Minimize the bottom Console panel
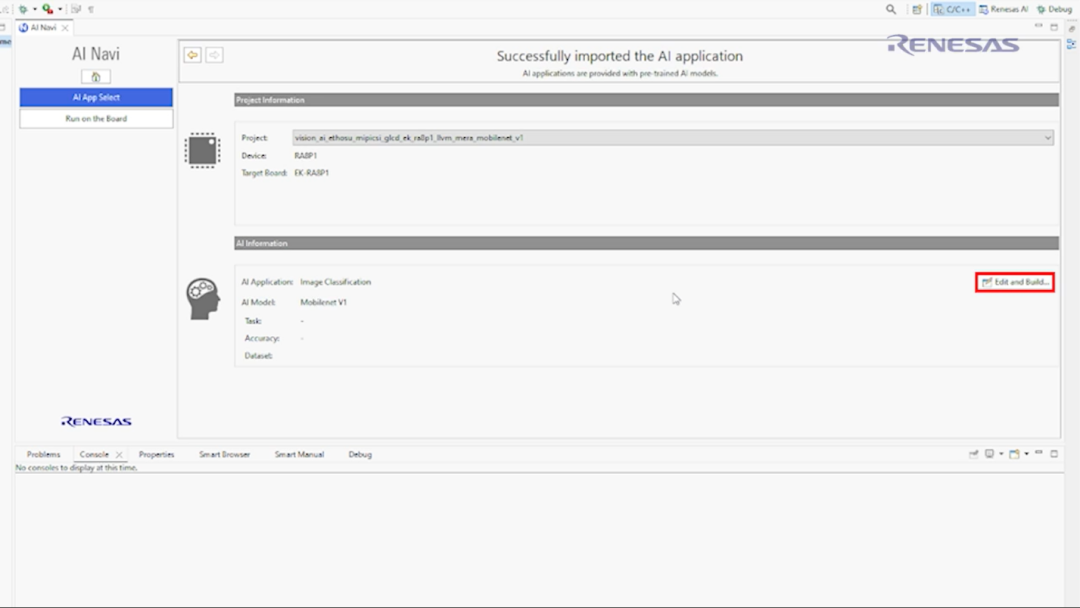The width and height of the screenshot is (1080, 608). [1039, 453]
